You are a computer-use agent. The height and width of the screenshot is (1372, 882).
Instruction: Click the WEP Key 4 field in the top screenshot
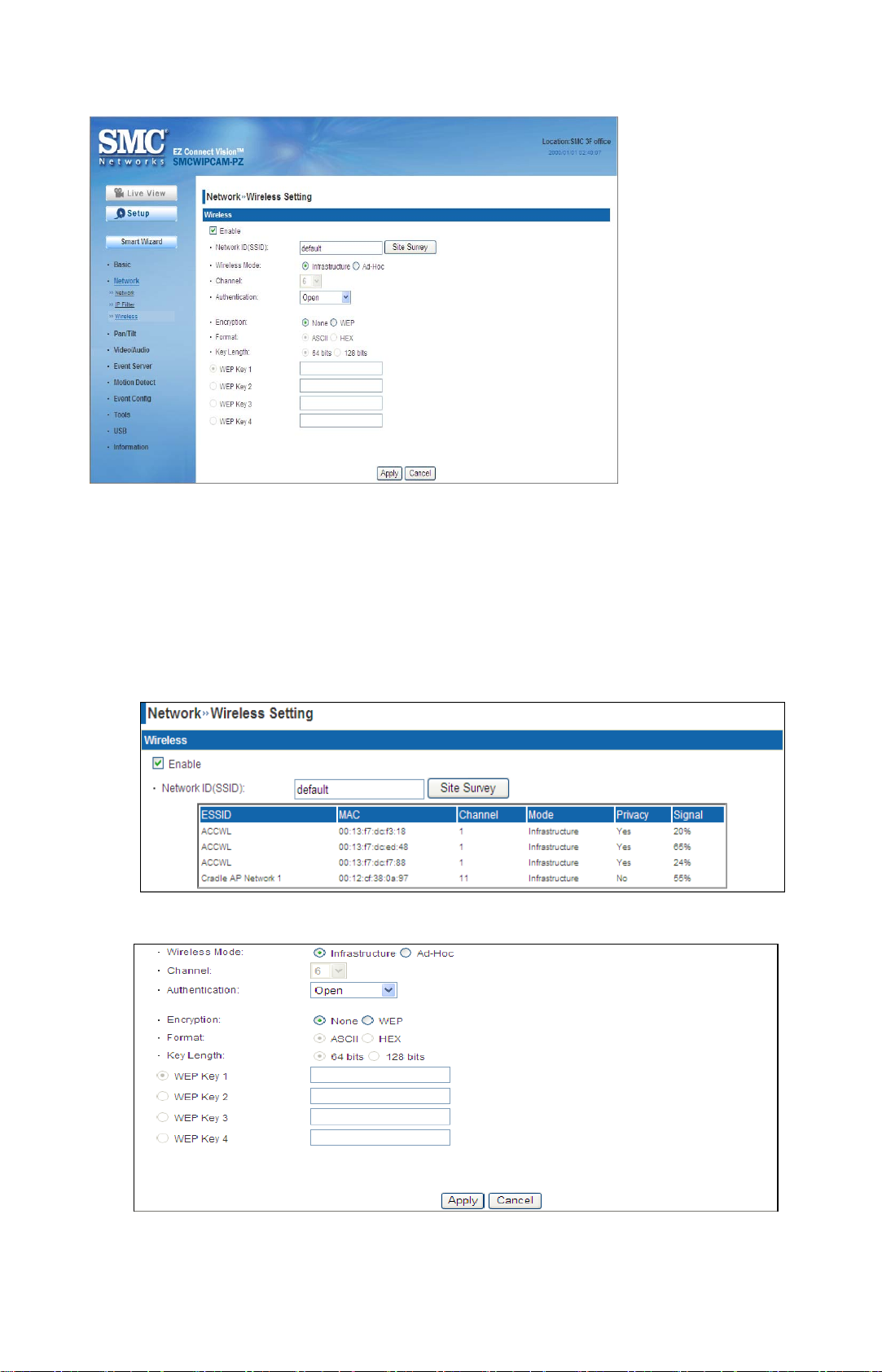(x=341, y=421)
